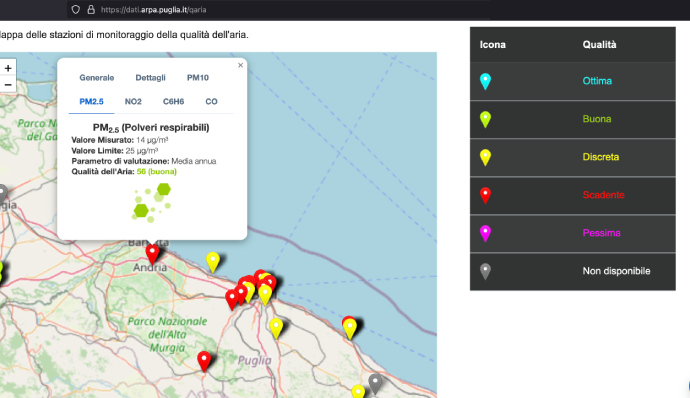Switch to the C6H6 tab
The height and width of the screenshot is (398, 690).
[x=173, y=101]
